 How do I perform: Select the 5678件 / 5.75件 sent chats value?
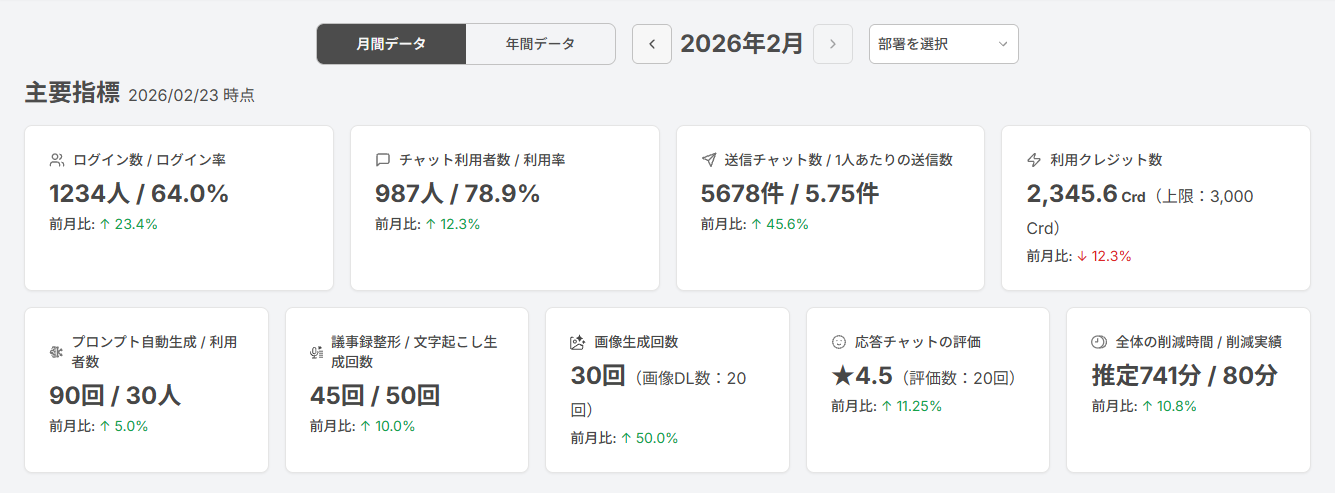pyautogui.click(x=790, y=194)
